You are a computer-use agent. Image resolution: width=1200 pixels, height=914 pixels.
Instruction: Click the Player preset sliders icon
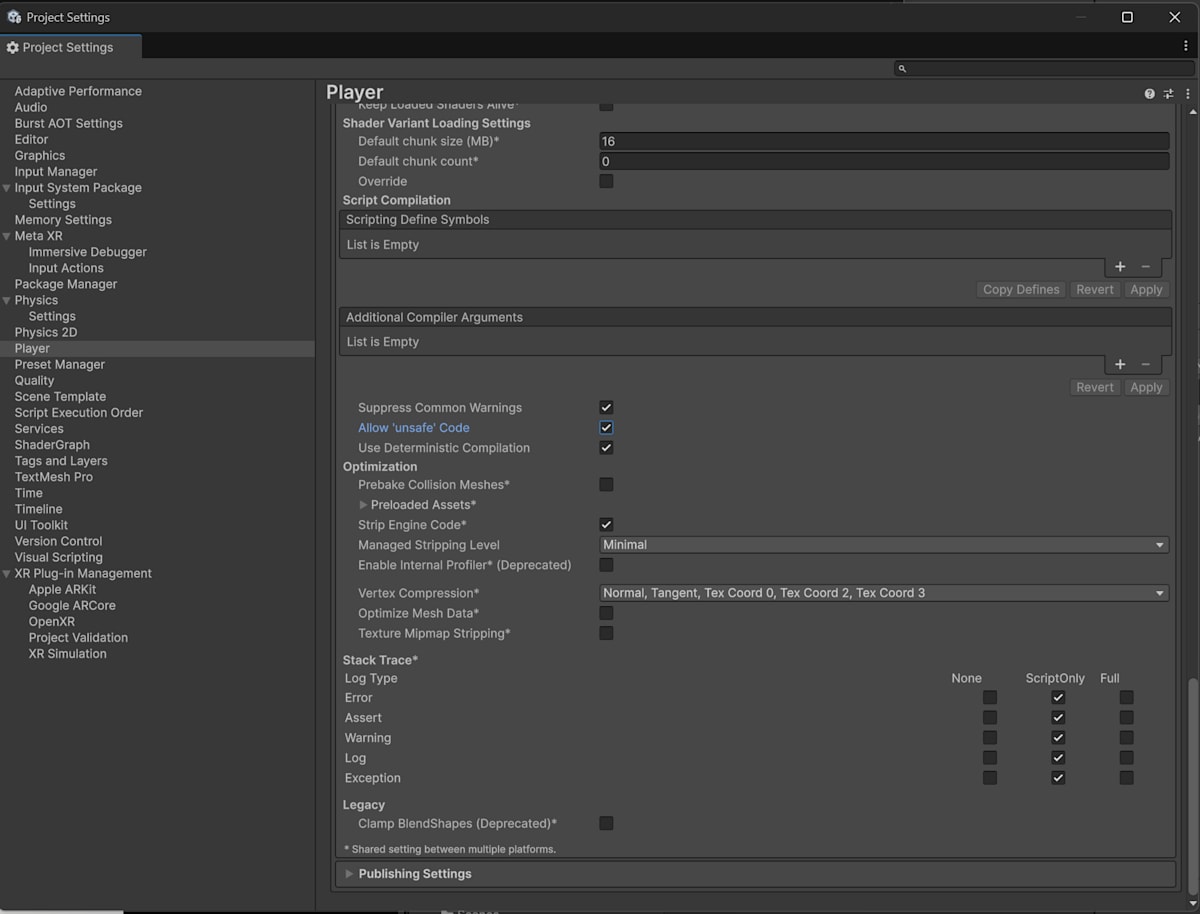coord(1168,94)
